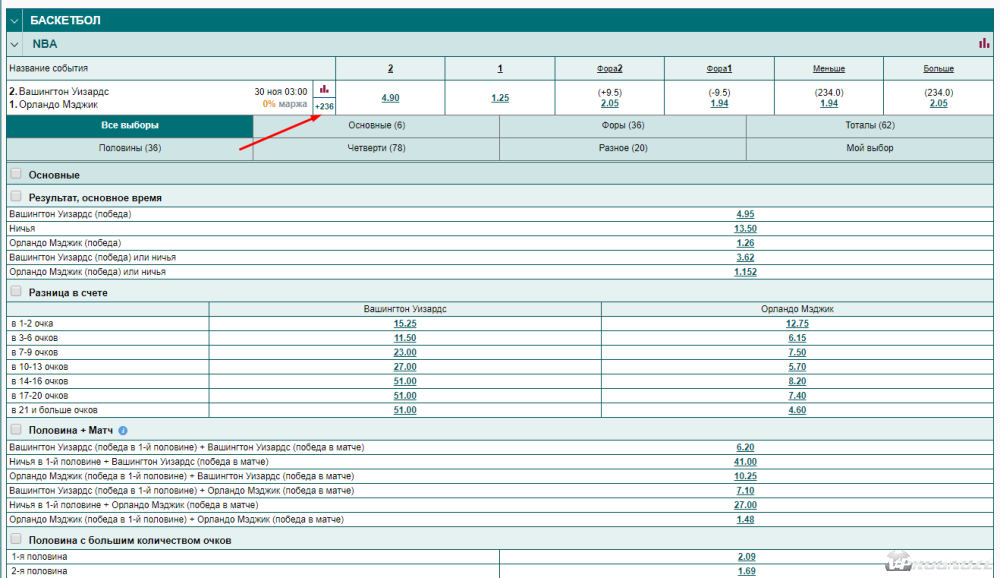The width and height of the screenshot is (1000, 578).
Task: Tick the Основные section checkbox
Action: (16, 174)
